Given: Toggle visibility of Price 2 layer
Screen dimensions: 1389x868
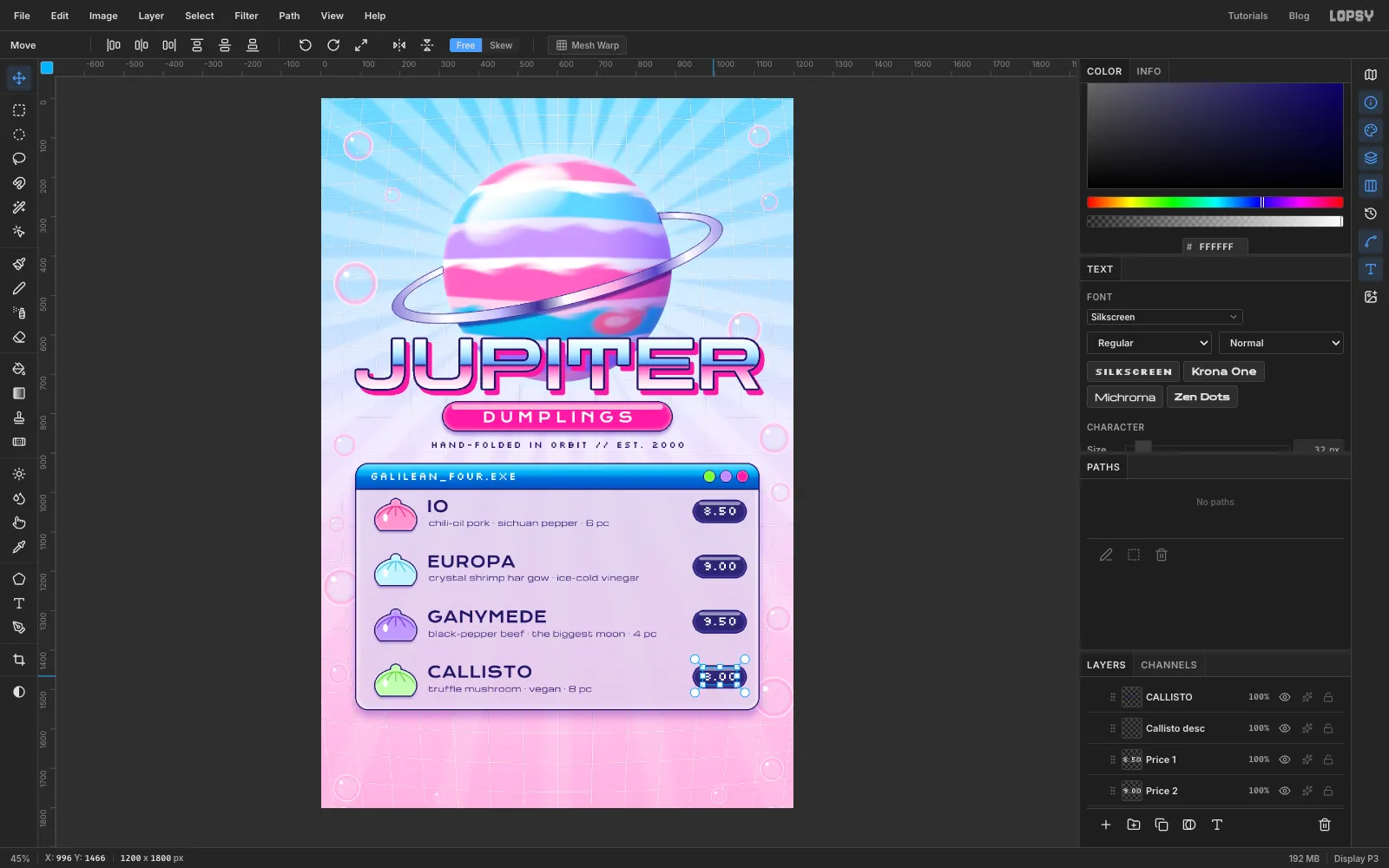Looking at the screenshot, I should (1285, 791).
